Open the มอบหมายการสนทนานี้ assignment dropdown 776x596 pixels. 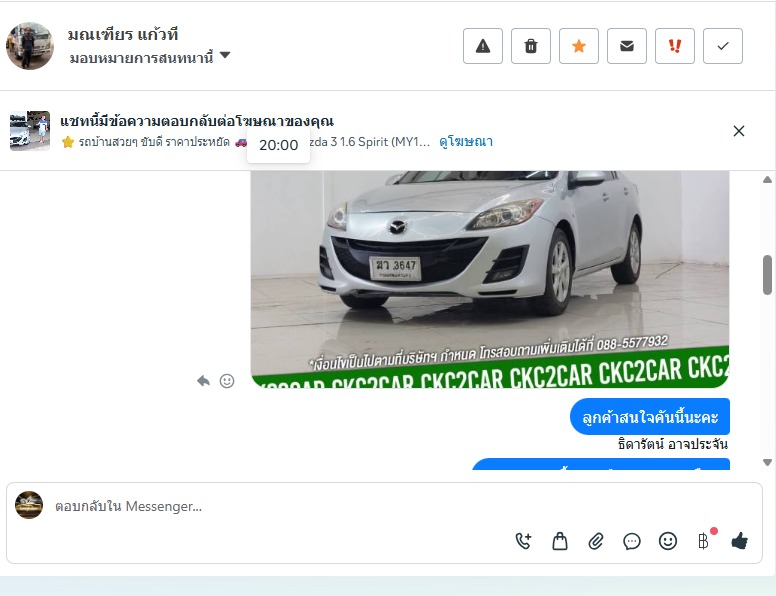(149, 57)
